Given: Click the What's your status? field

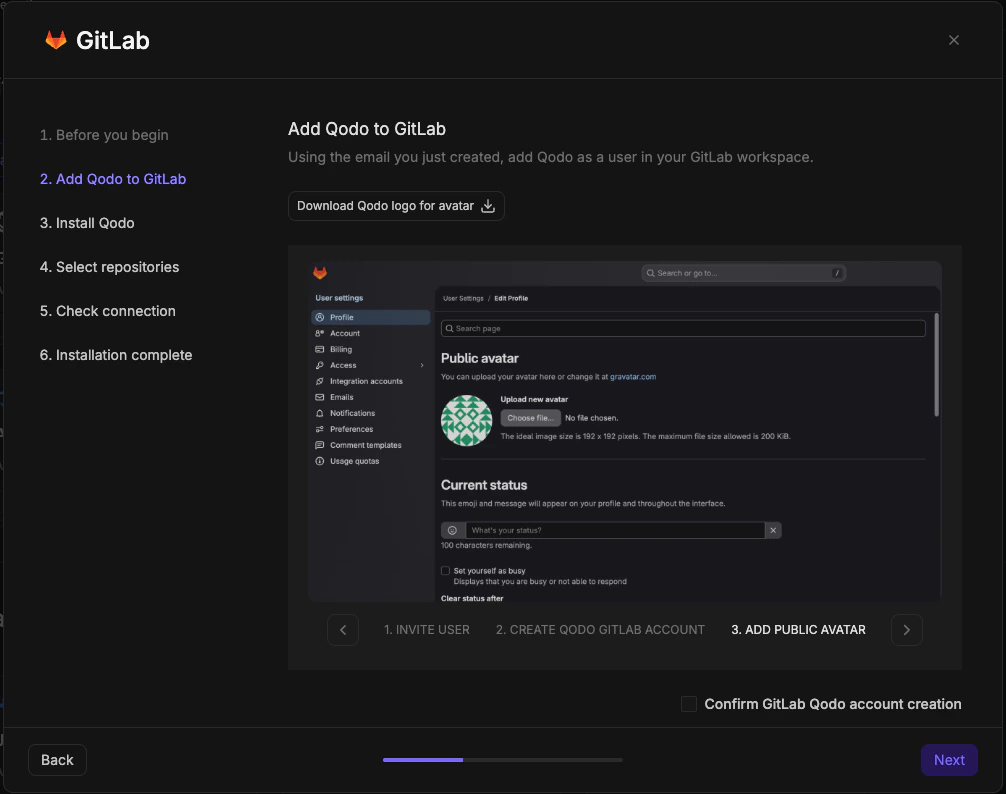Looking at the screenshot, I should (x=615, y=530).
